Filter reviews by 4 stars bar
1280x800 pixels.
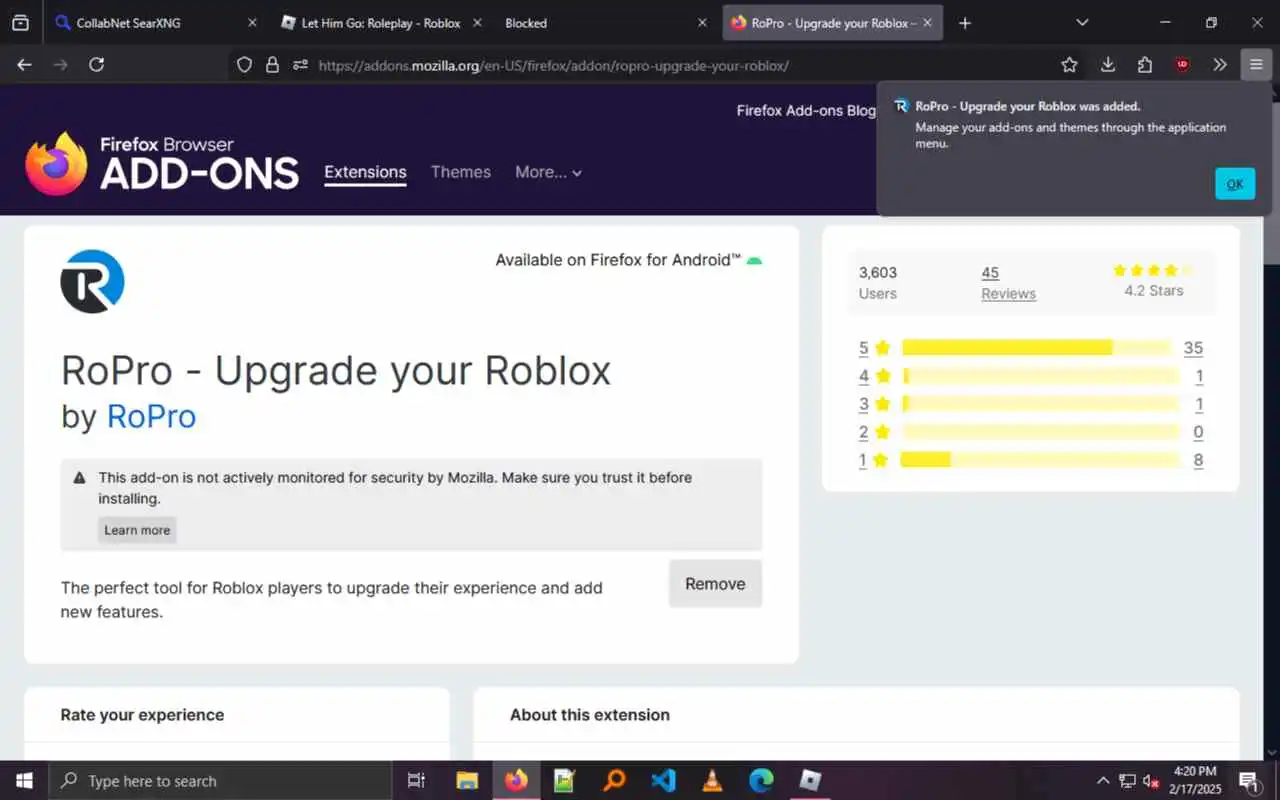(x=1040, y=376)
